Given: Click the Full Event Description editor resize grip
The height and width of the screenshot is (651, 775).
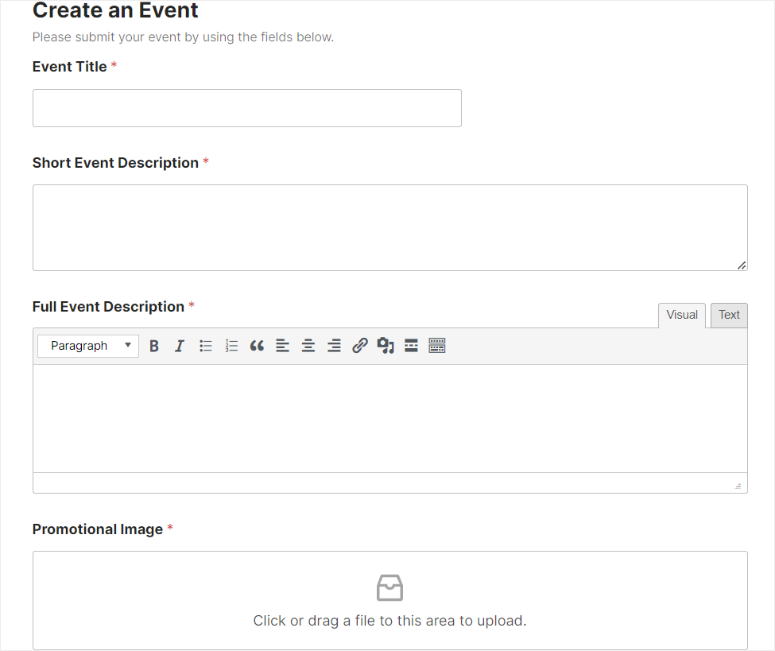Looking at the screenshot, I should tap(738, 486).
